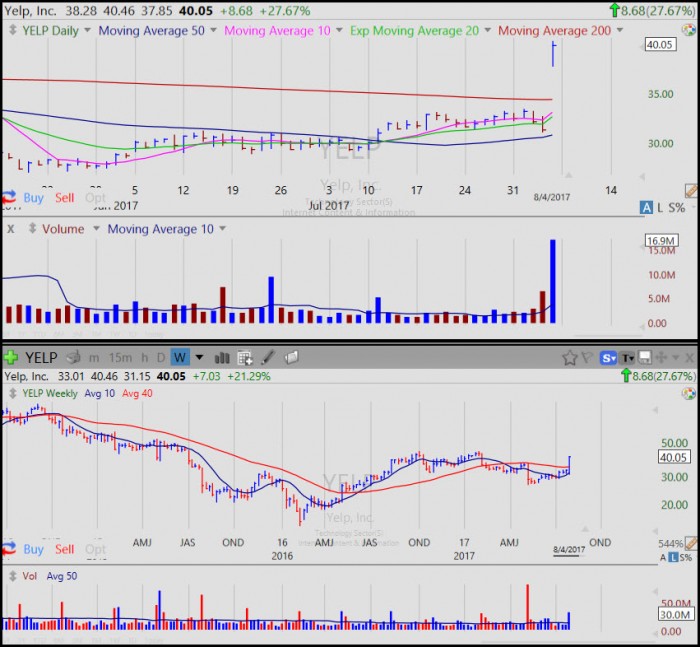The width and height of the screenshot is (700, 647).
Task: Click the Avg 50 label in Vol pane
Action: [62, 576]
